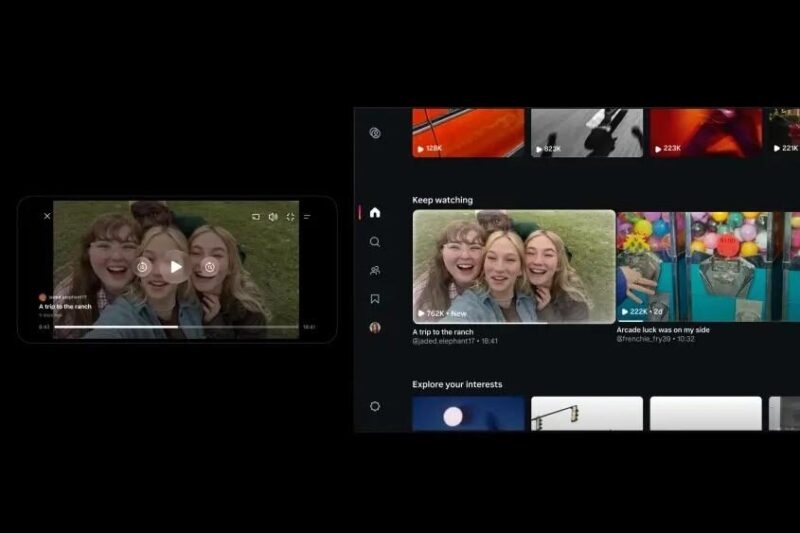
Task: Open the phone player's more options menu icon
Action: (x=307, y=217)
